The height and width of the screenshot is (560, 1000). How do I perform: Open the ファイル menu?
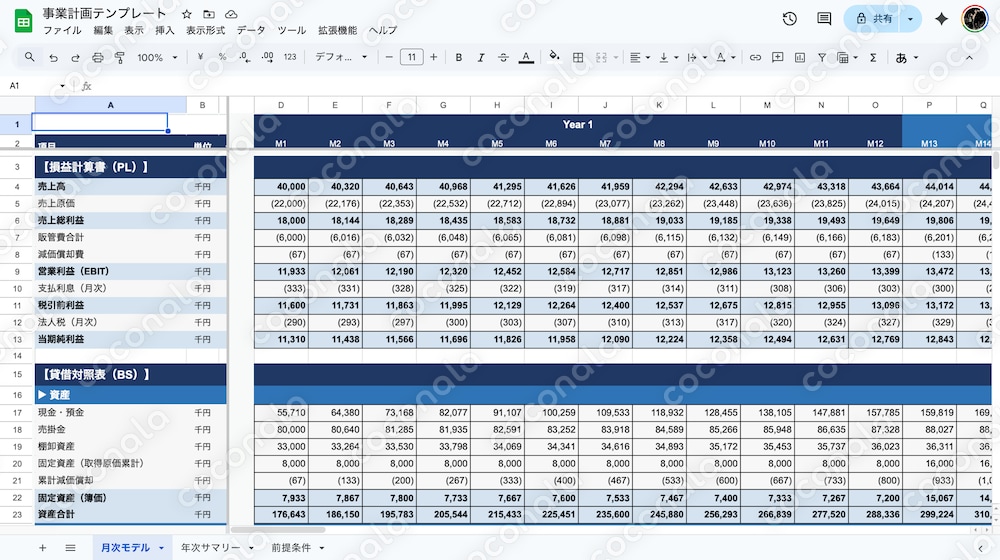tap(62, 31)
